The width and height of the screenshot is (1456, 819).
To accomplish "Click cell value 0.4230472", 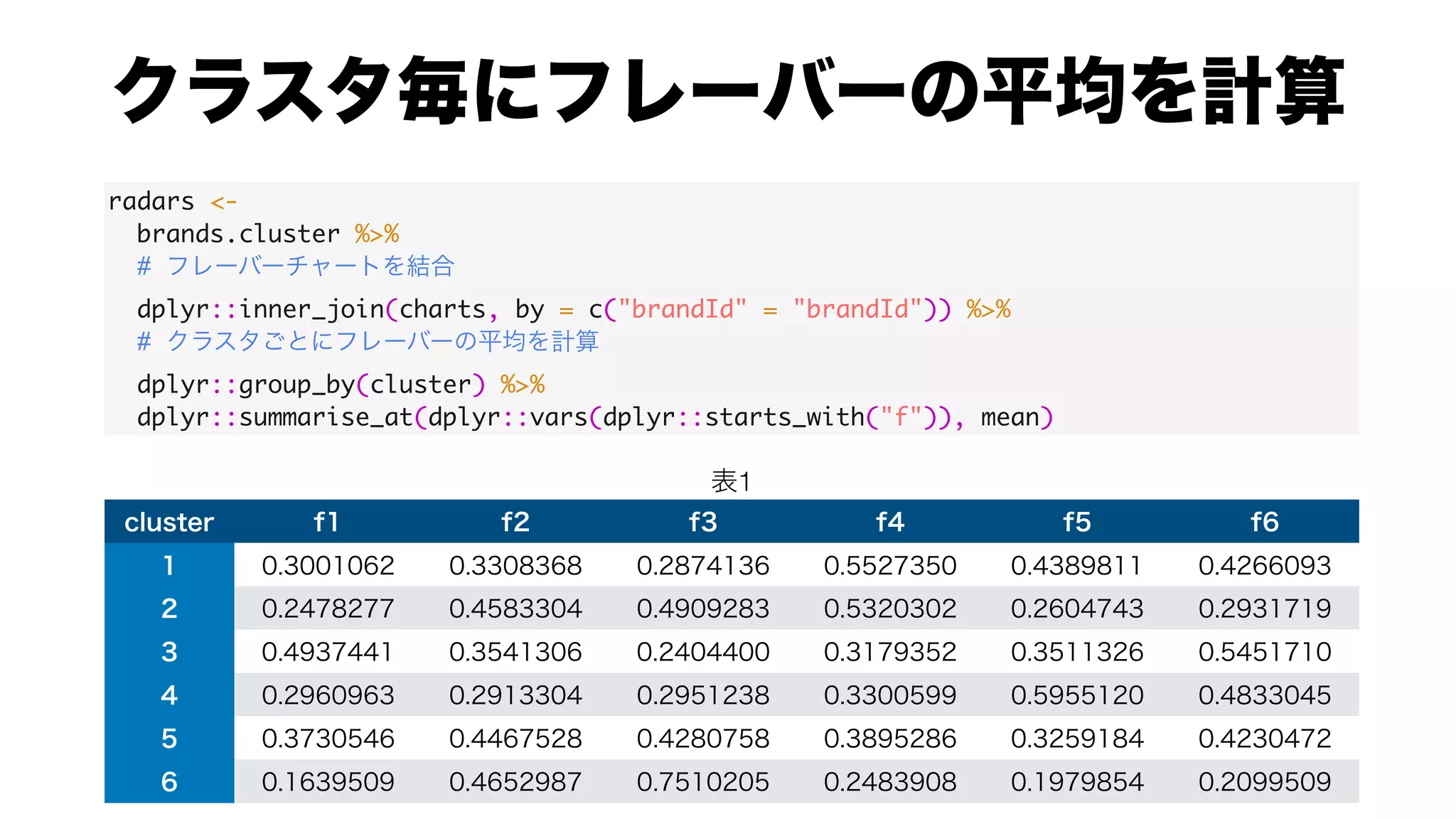I will click(x=1265, y=739).
